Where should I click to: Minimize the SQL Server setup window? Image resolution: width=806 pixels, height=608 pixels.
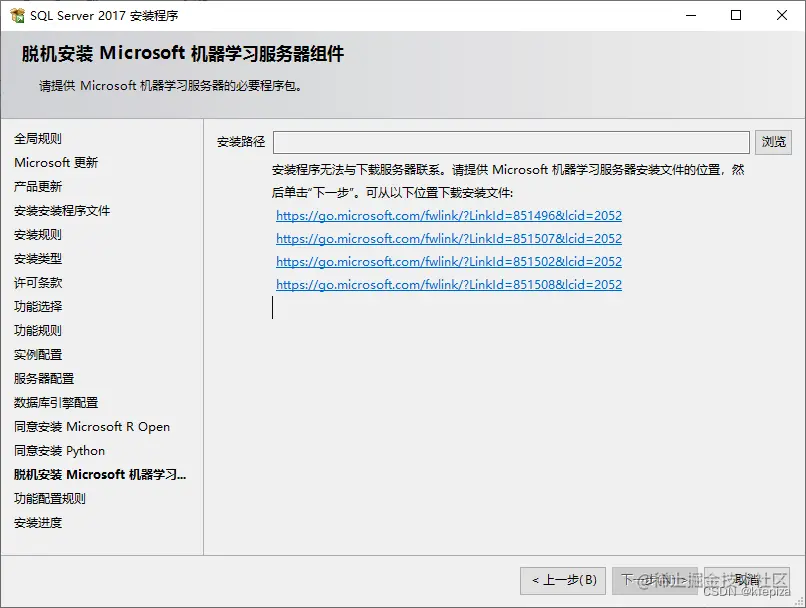click(x=691, y=15)
